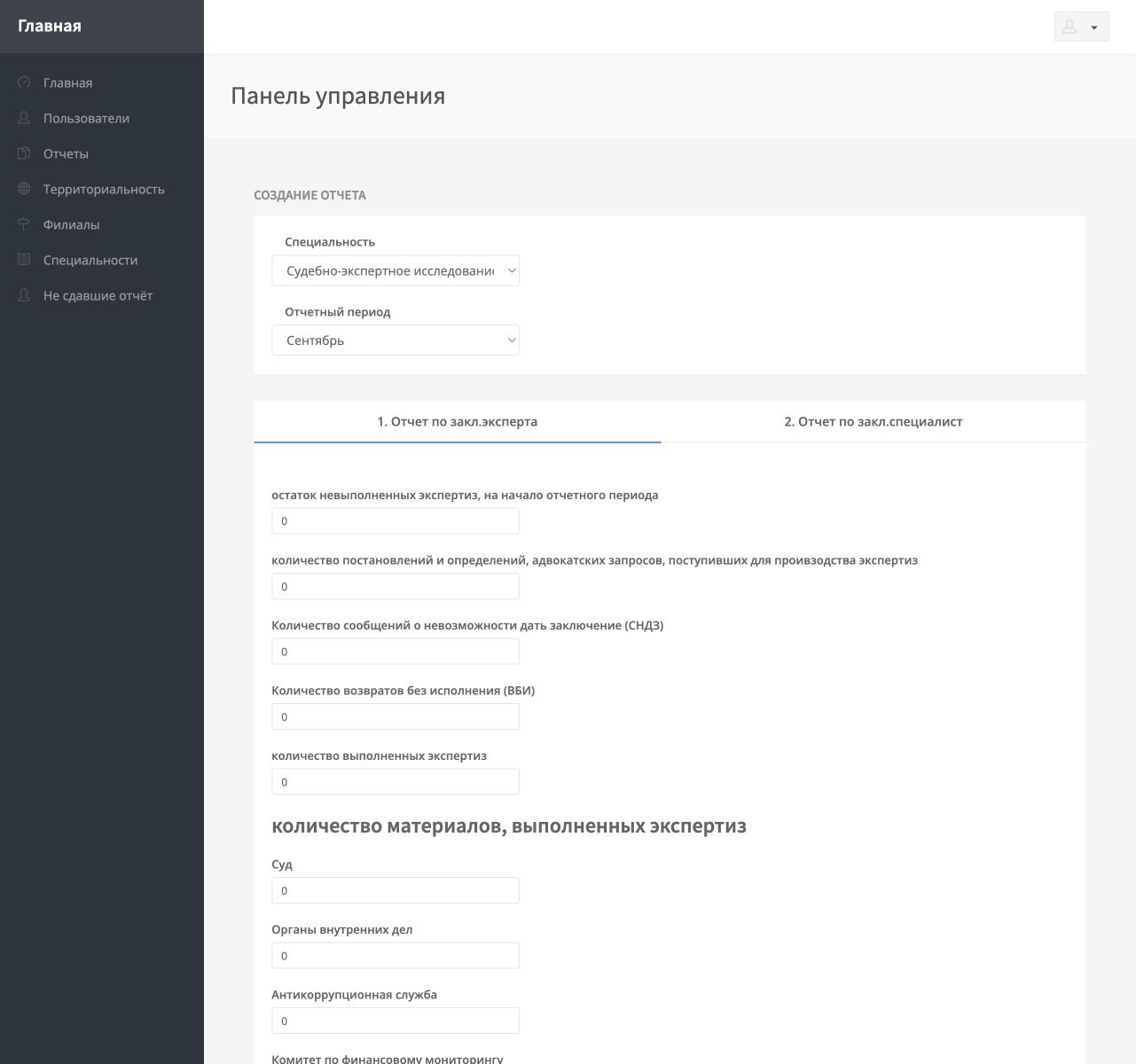
Task: Focus the остаток невыполненных экспертиз input
Action: (x=396, y=521)
